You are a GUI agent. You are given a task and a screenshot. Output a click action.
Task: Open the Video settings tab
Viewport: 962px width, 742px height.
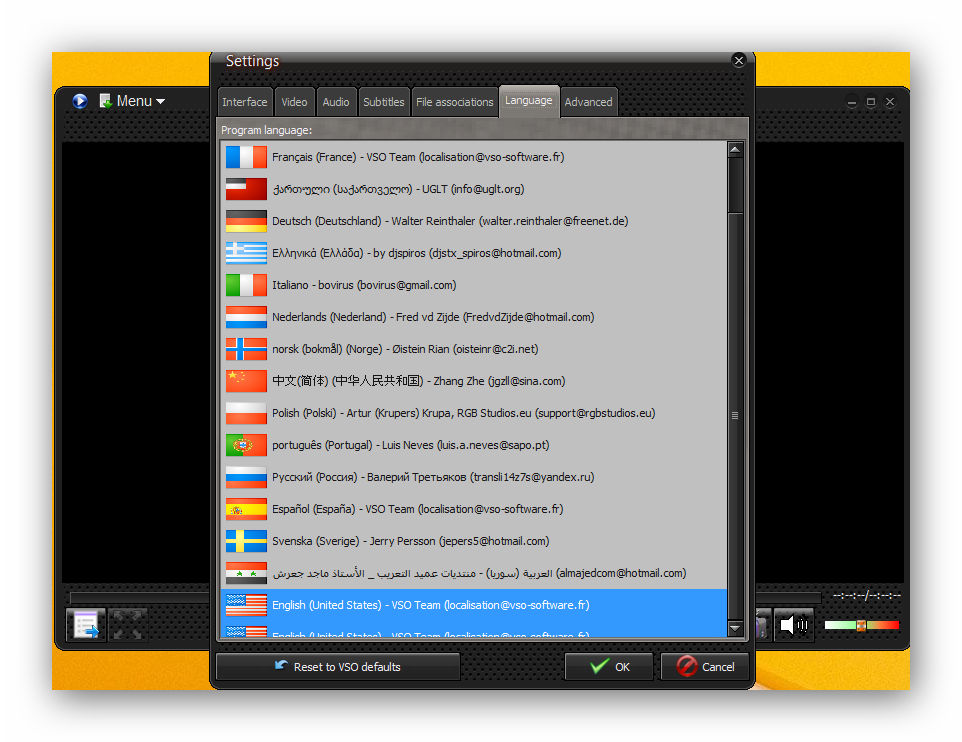tap(294, 102)
